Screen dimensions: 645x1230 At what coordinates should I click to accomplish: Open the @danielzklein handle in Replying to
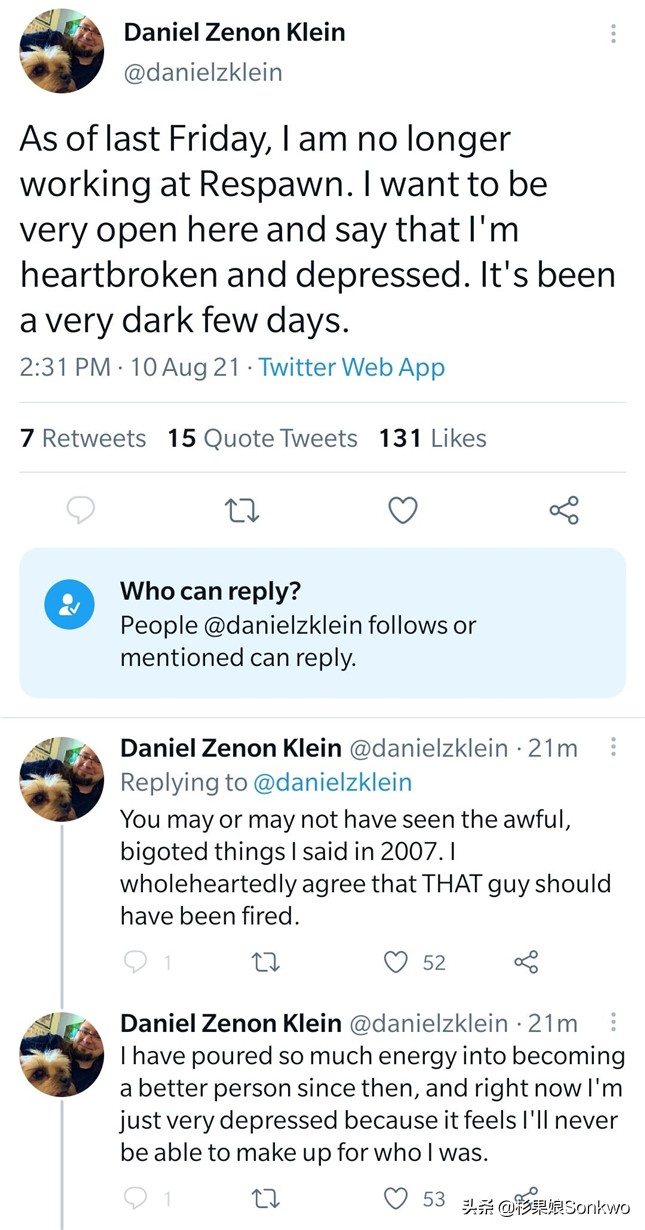click(x=332, y=782)
